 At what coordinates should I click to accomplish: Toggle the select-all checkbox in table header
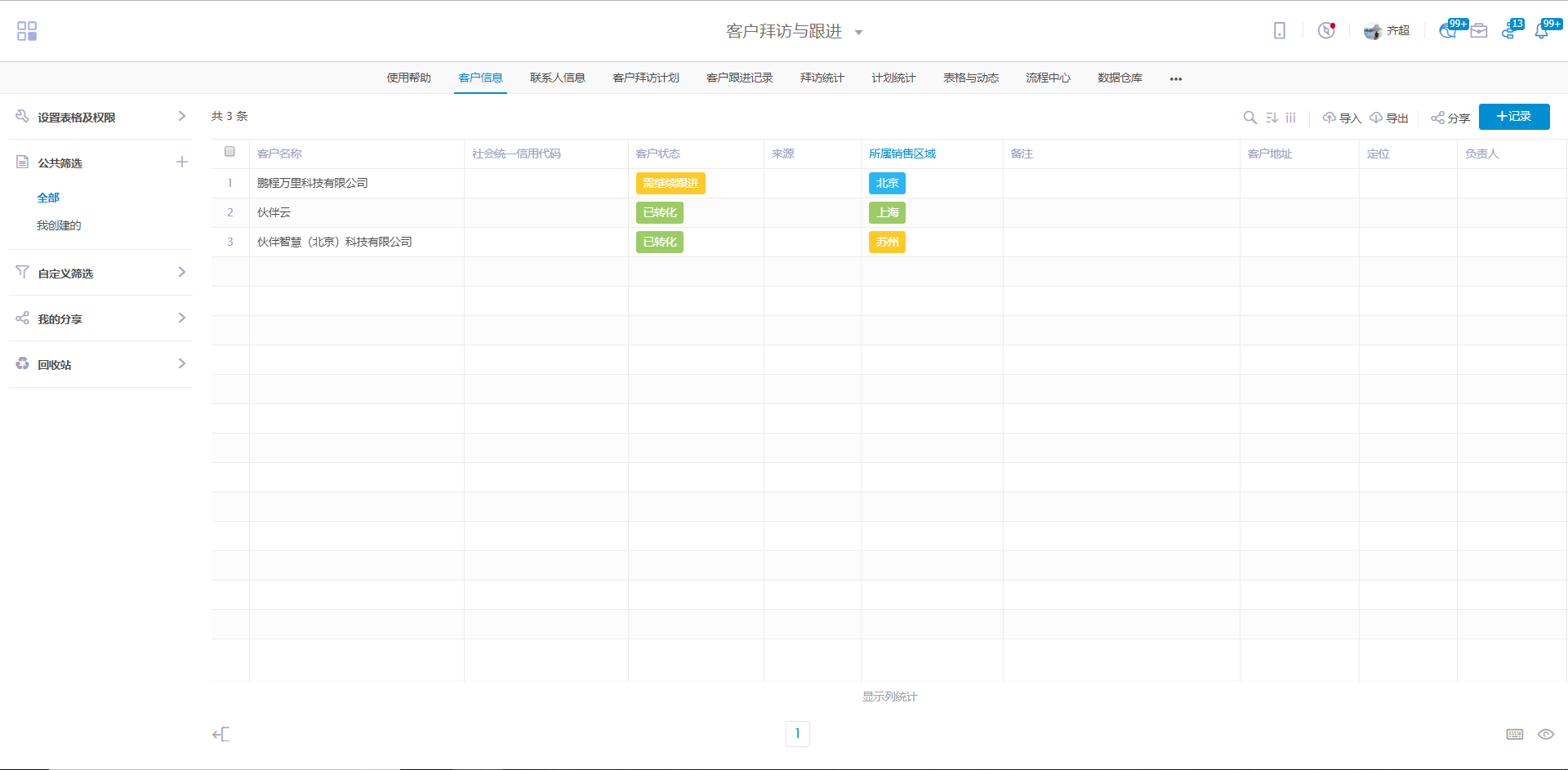229,152
